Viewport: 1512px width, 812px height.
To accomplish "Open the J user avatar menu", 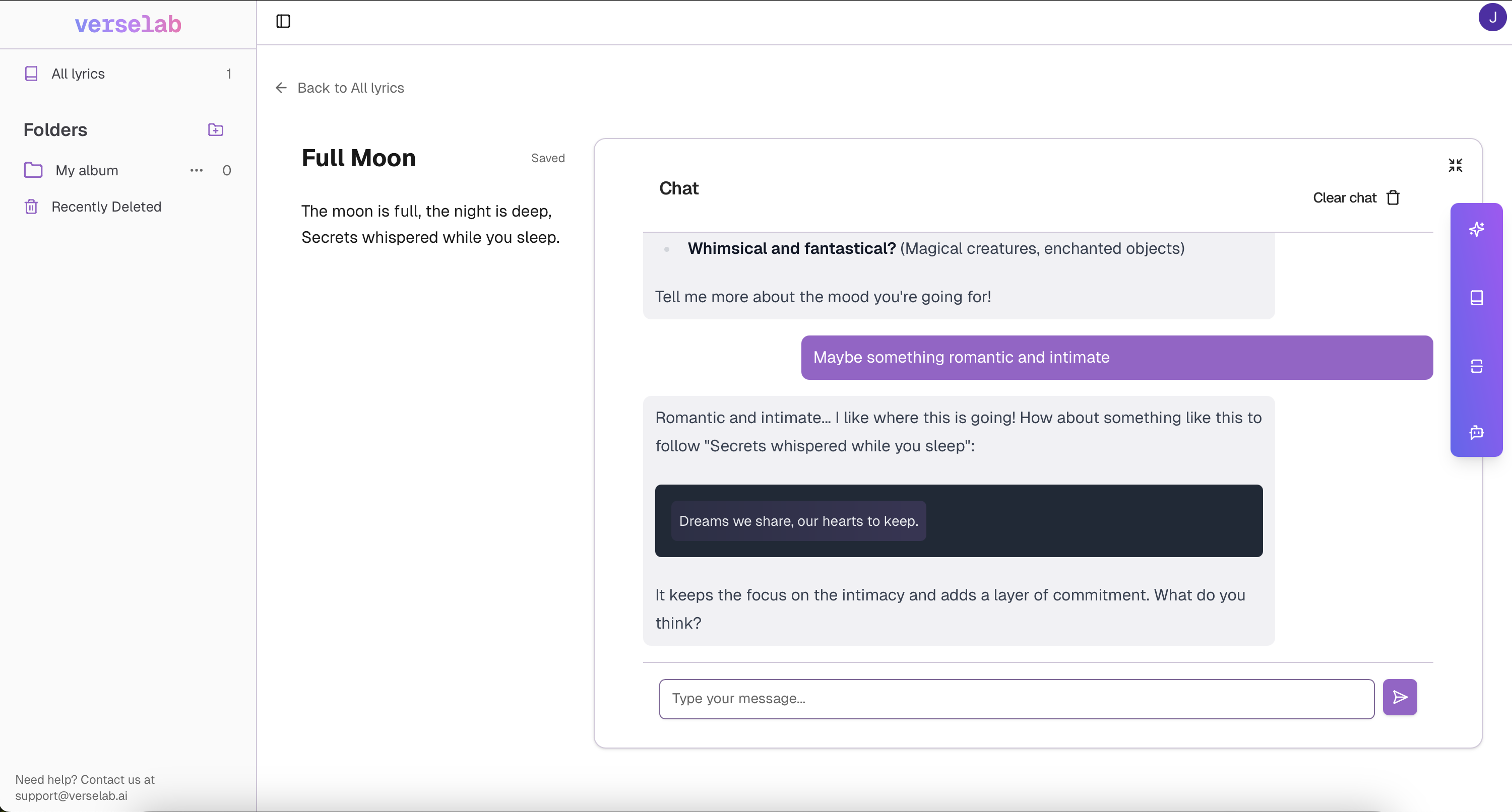I will [x=1491, y=18].
